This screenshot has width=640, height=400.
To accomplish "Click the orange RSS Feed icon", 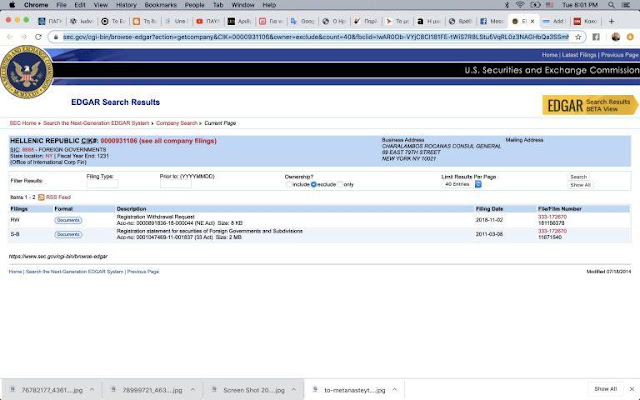I will (x=41, y=197).
